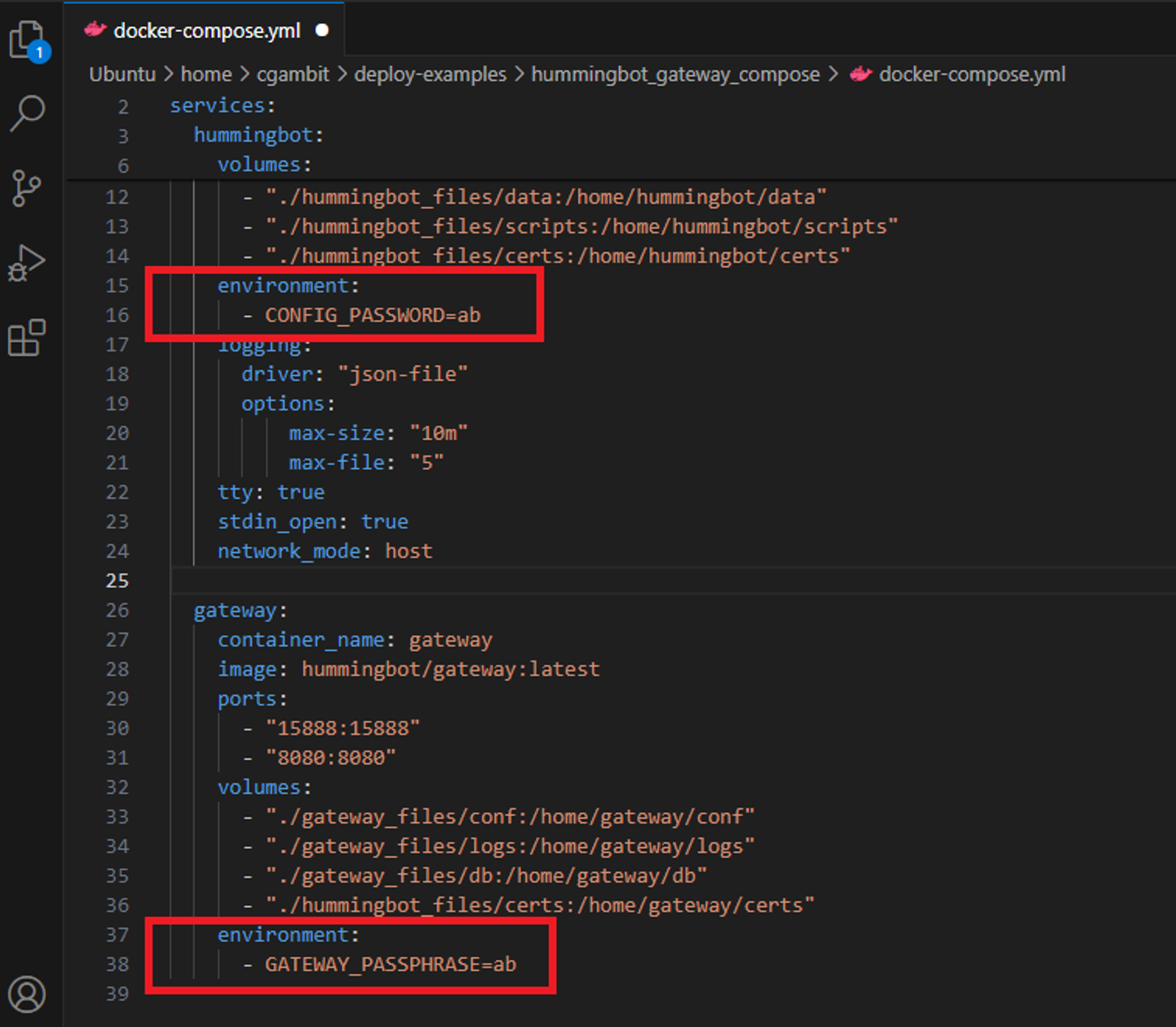This screenshot has height=1027, width=1176.
Task: Click line number 26 in gutter
Action: 117,610
